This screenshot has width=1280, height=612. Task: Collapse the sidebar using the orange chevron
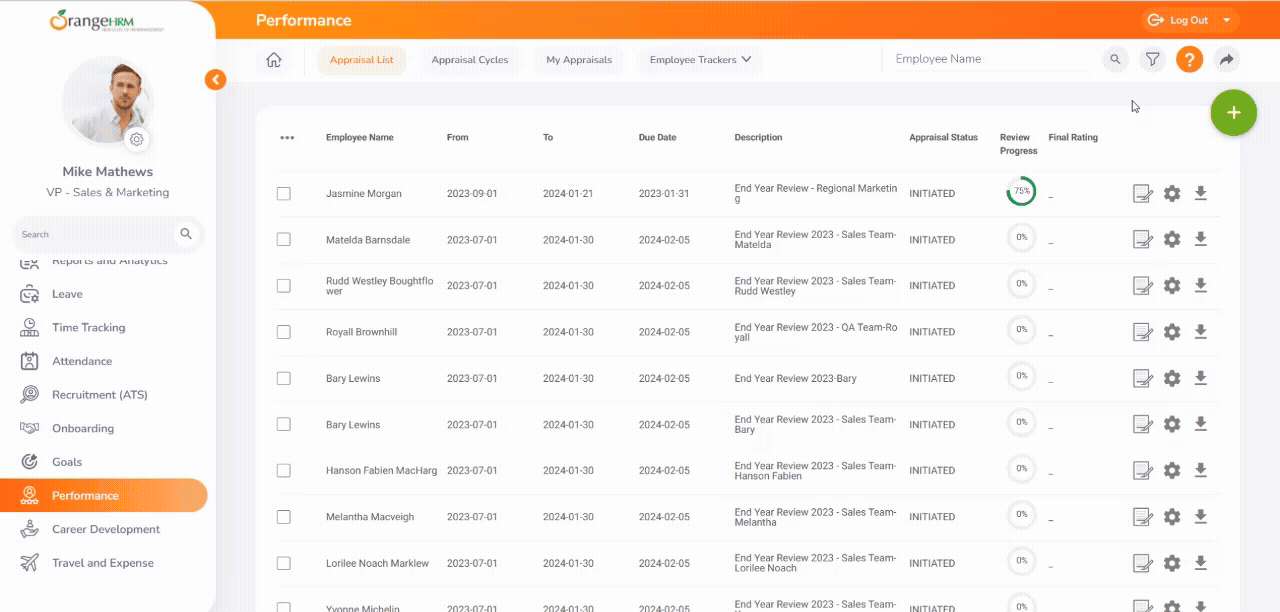pyautogui.click(x=215, y=80)
